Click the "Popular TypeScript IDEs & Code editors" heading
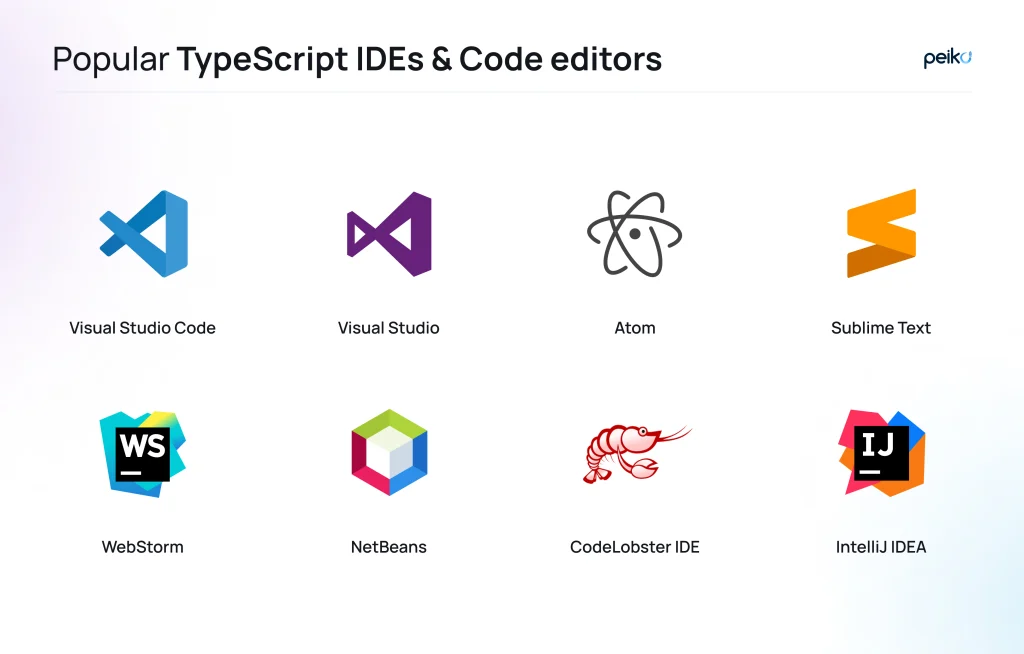This screenshot has height=654, width=1024. 357,59
